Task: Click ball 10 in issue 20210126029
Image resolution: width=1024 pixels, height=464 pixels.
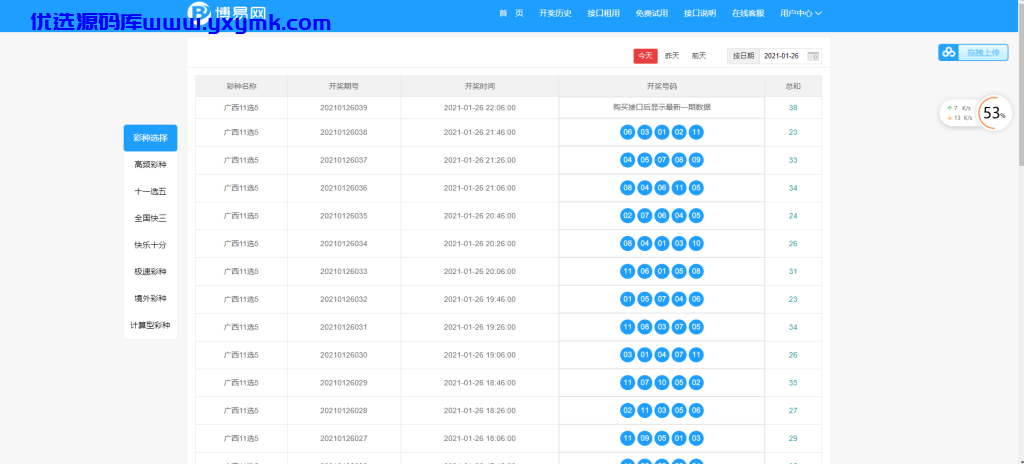Action: click(662, 382)
